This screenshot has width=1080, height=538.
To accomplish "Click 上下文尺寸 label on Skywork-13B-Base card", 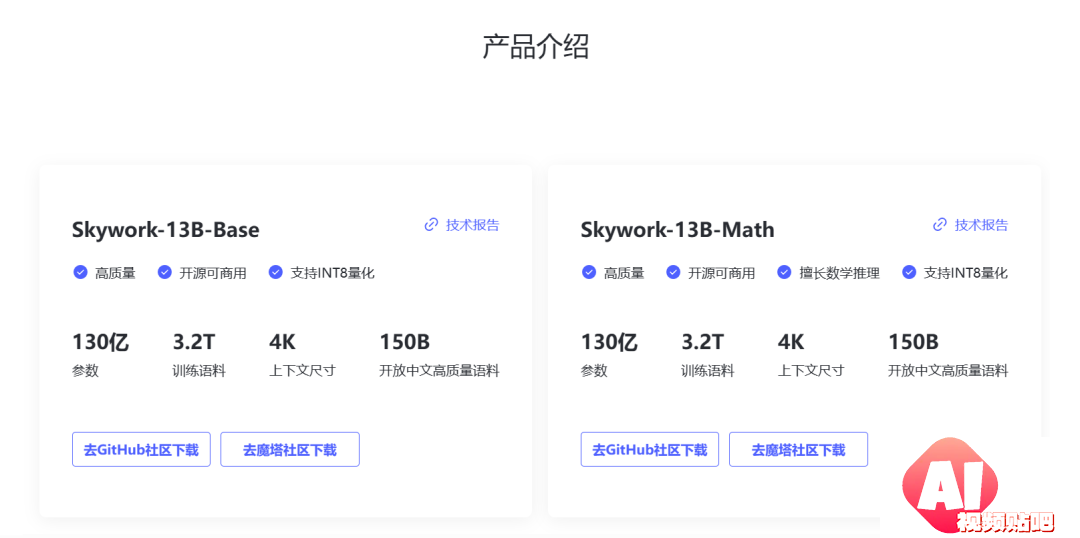I will (302, 371).
